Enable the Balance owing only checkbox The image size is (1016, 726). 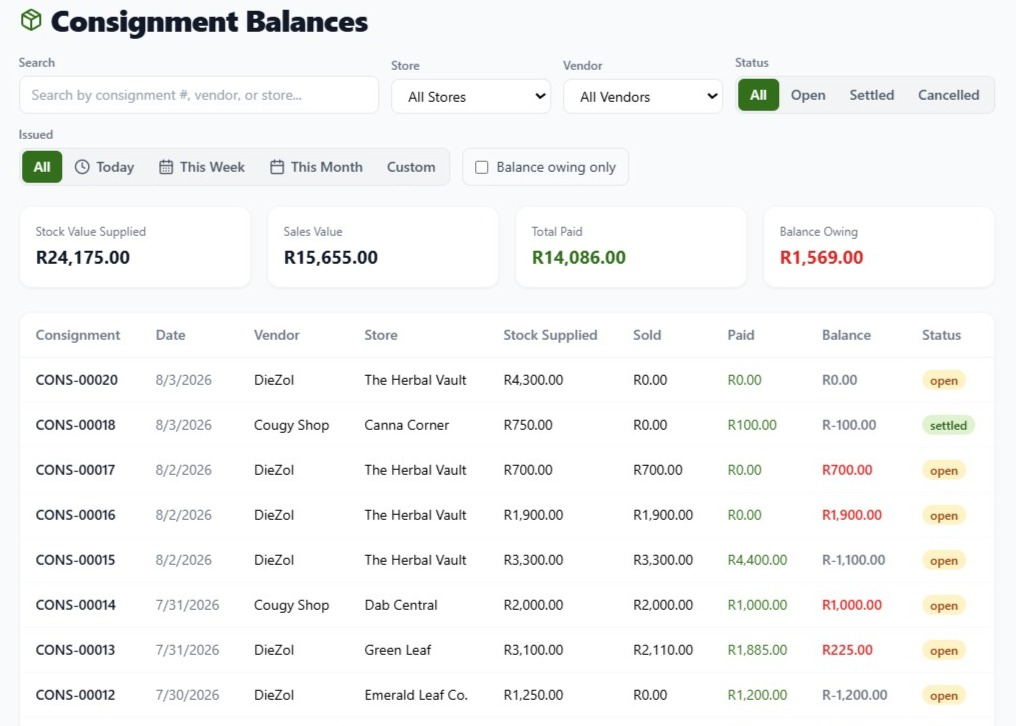[x=481, y=167]
